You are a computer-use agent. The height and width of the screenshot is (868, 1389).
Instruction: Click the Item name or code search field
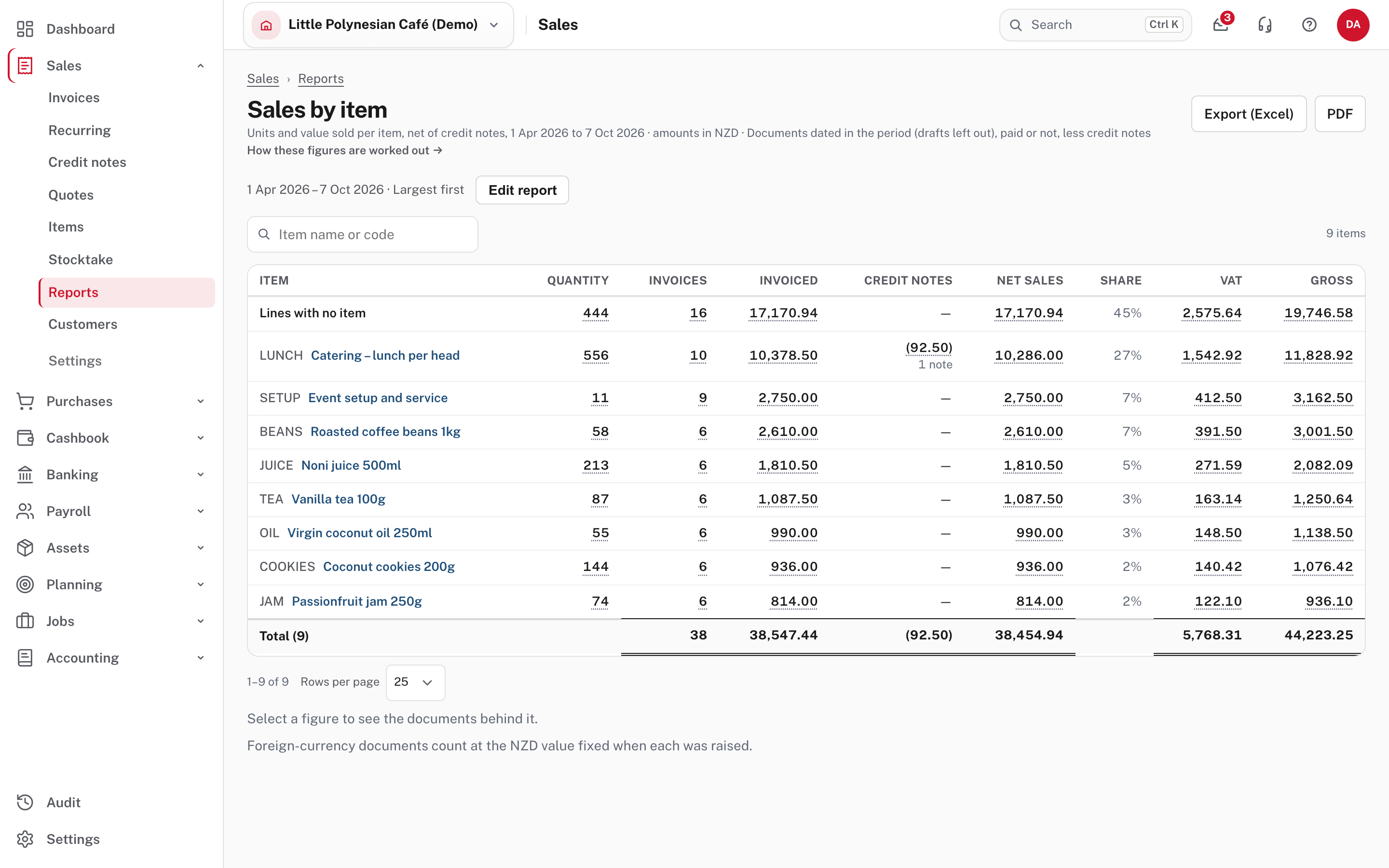click(x=363, y=234)
